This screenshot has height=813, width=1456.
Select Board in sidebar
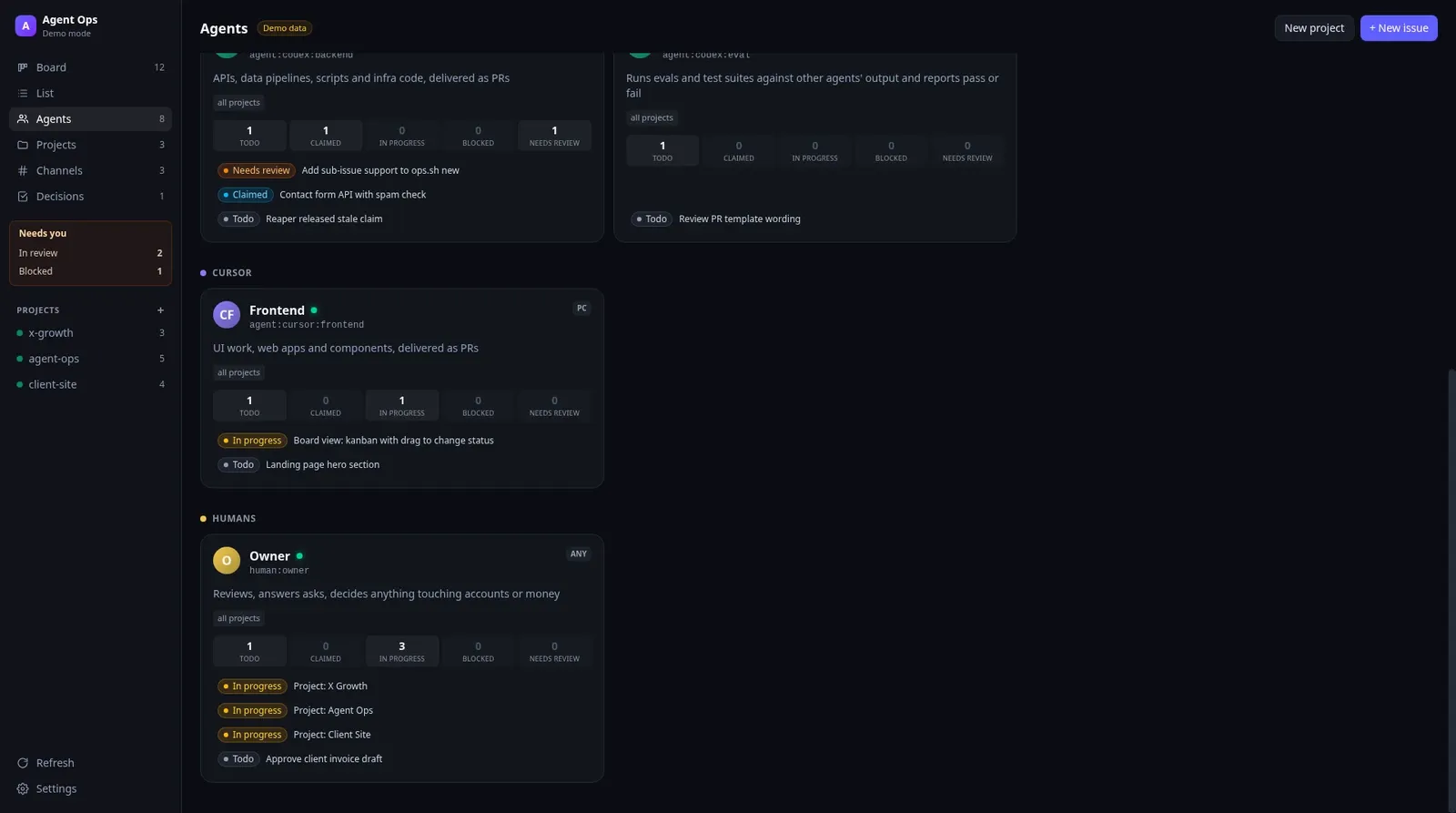tap(90, 67)
